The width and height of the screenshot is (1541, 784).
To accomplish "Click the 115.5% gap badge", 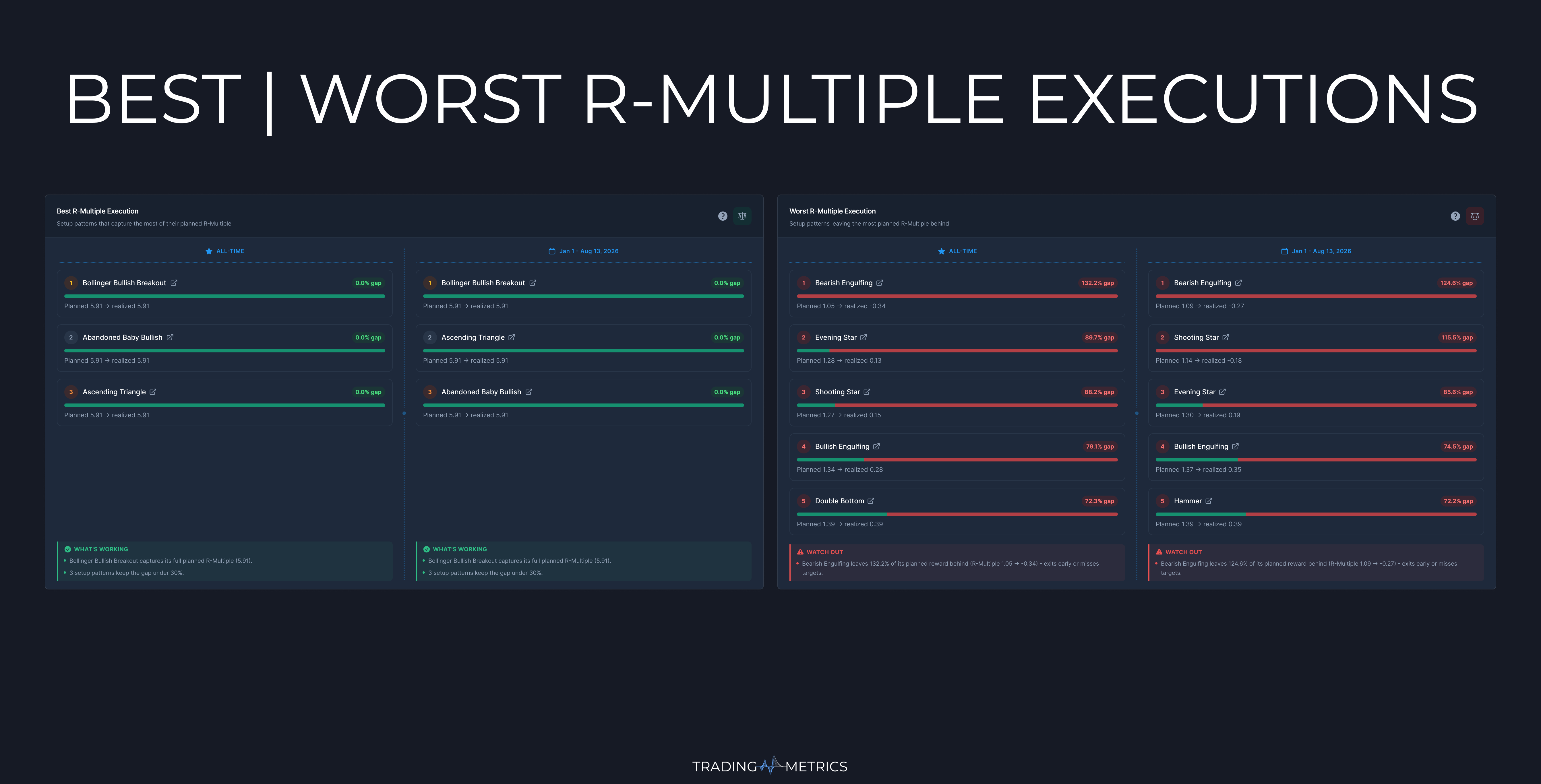I will [1457, 337].
